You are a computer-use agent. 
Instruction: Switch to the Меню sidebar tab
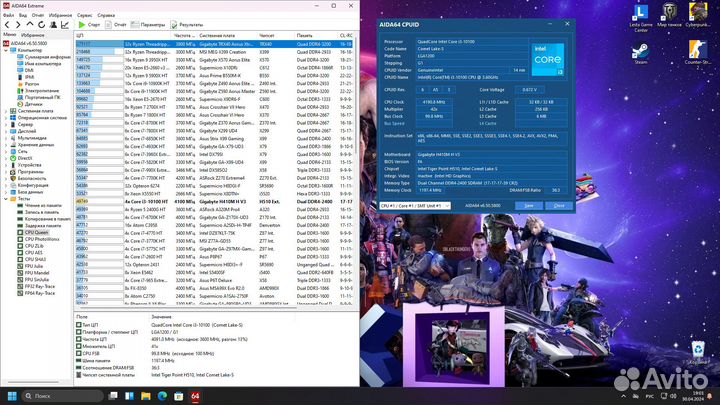coord(10,34)
